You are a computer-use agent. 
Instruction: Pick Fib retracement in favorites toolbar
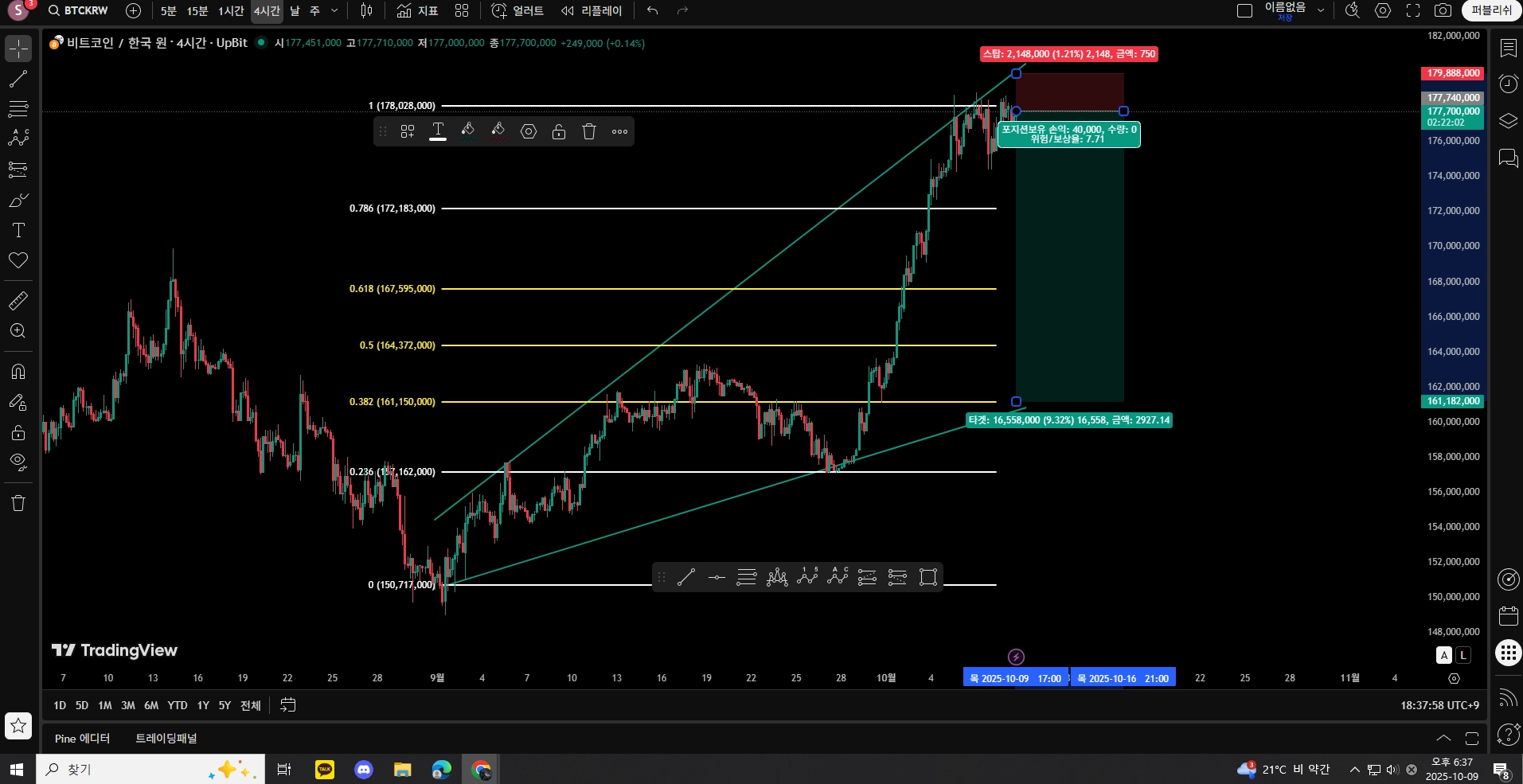[x=747, y=577]
